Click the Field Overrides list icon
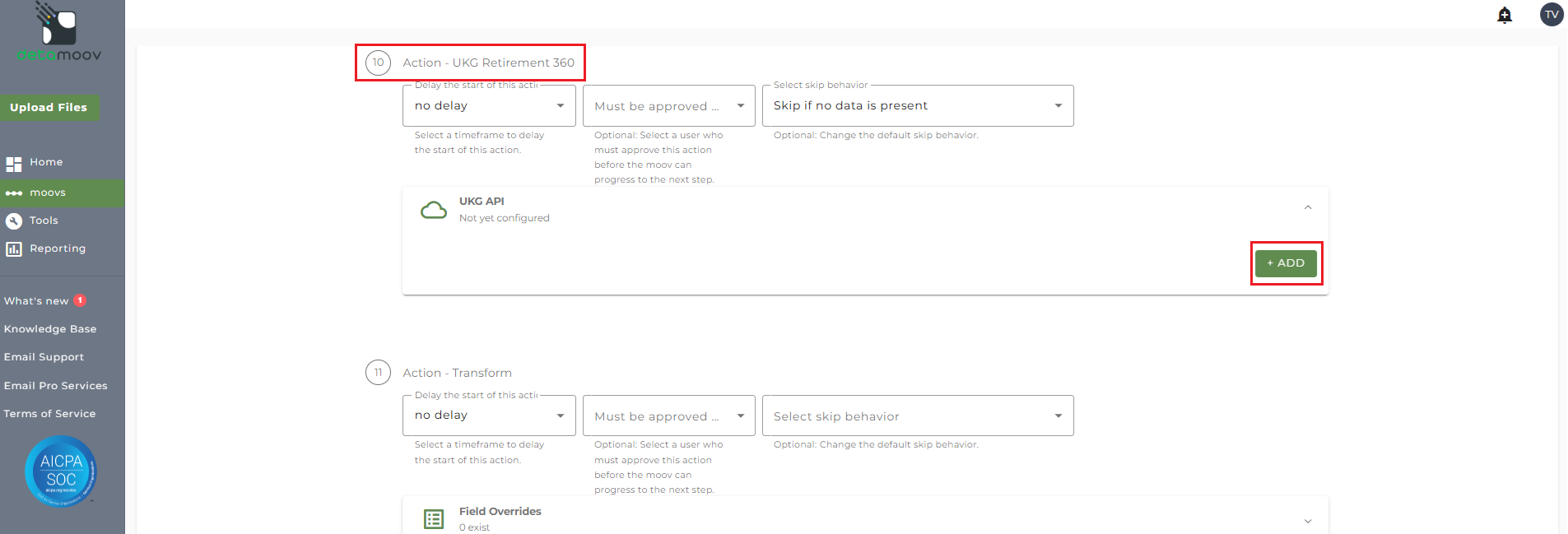This screenshot has height=534, width=1568. (x=434, y=518)
